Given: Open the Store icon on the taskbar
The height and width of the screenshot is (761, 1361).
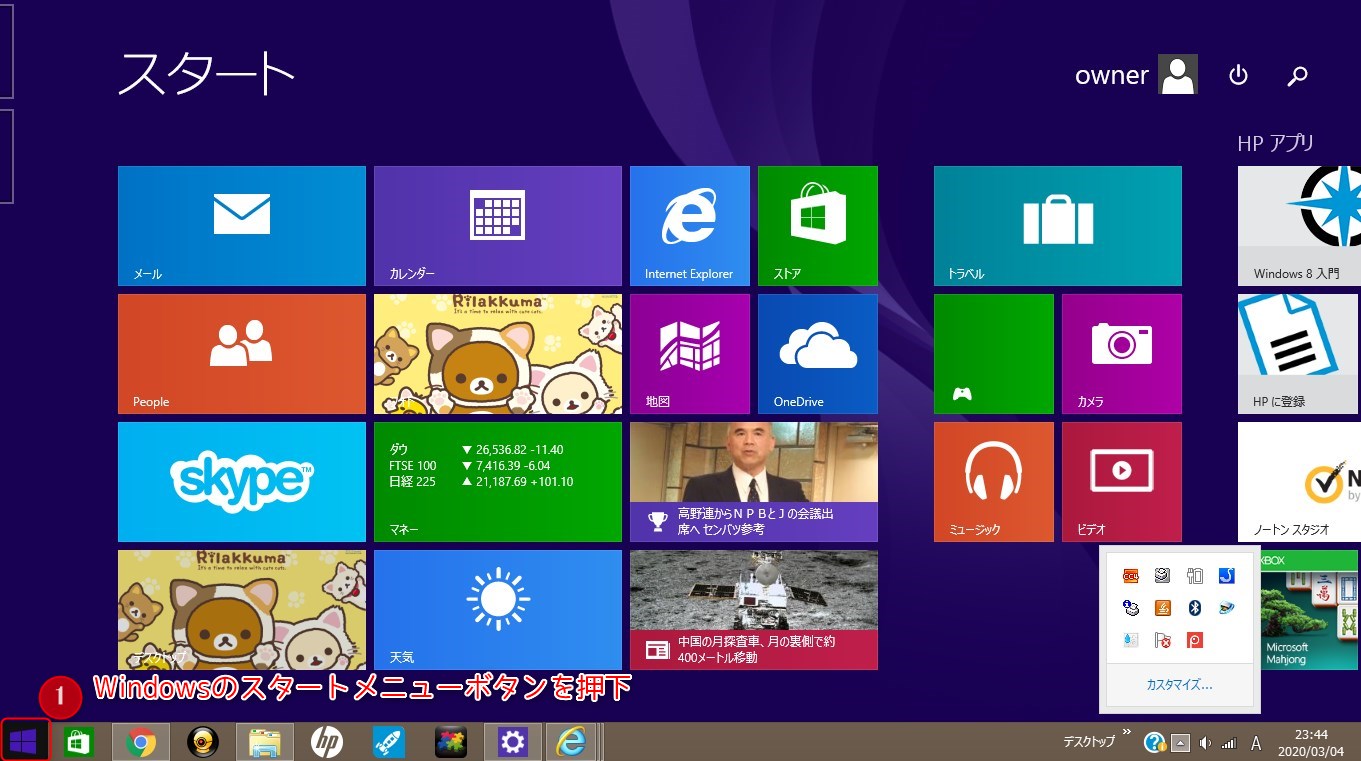Looking at the screenshot, I should [79, 742].
